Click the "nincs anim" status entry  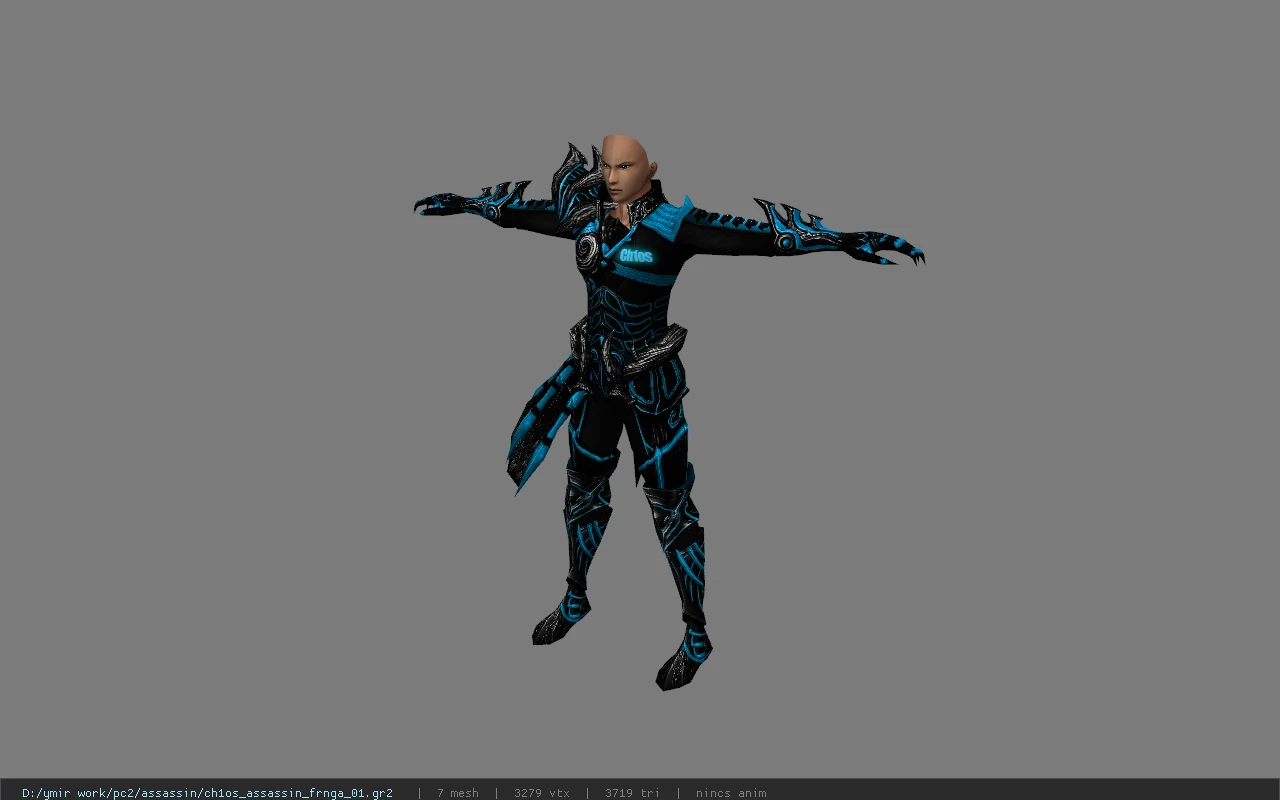(731, 793)
